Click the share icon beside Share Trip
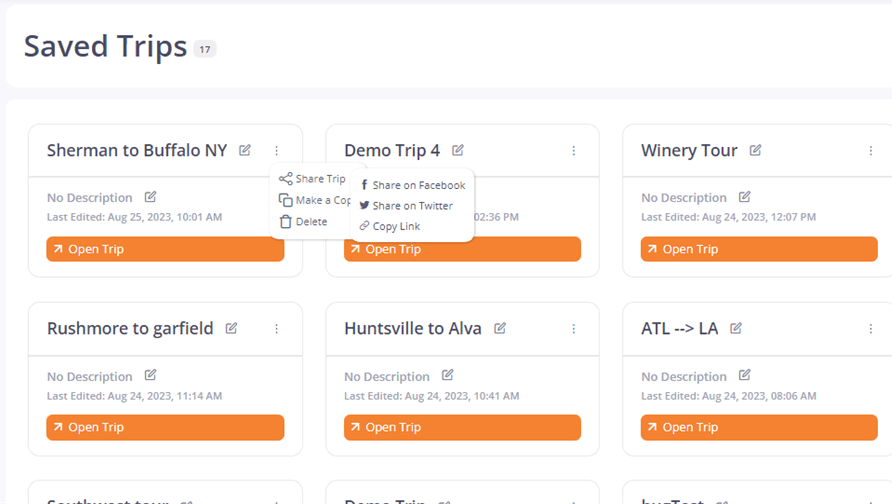 (x=286, y=179)
